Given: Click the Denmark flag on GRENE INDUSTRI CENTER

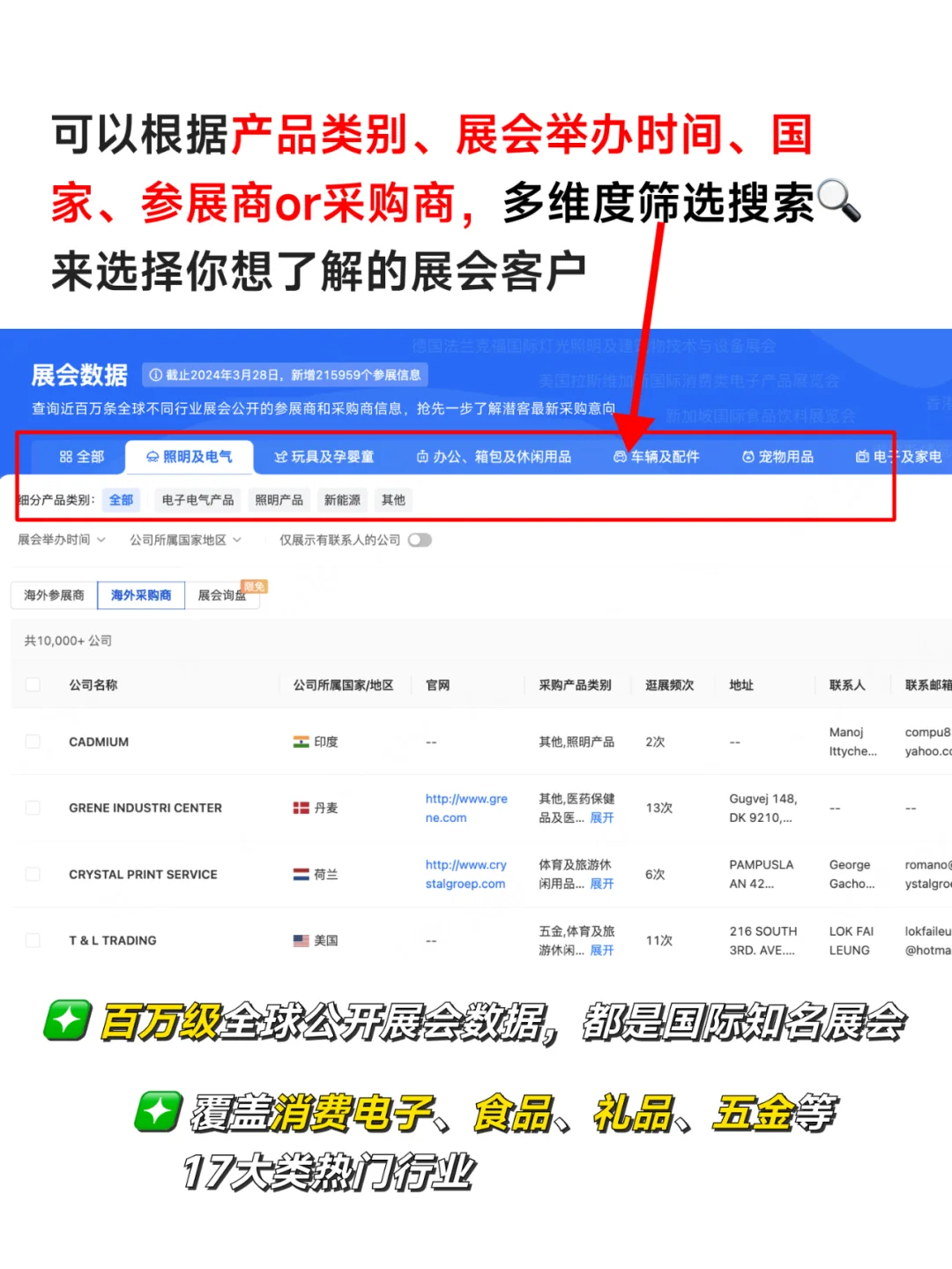Looking at the screenshot, I should pyautogui.click(x=301, y=808).
